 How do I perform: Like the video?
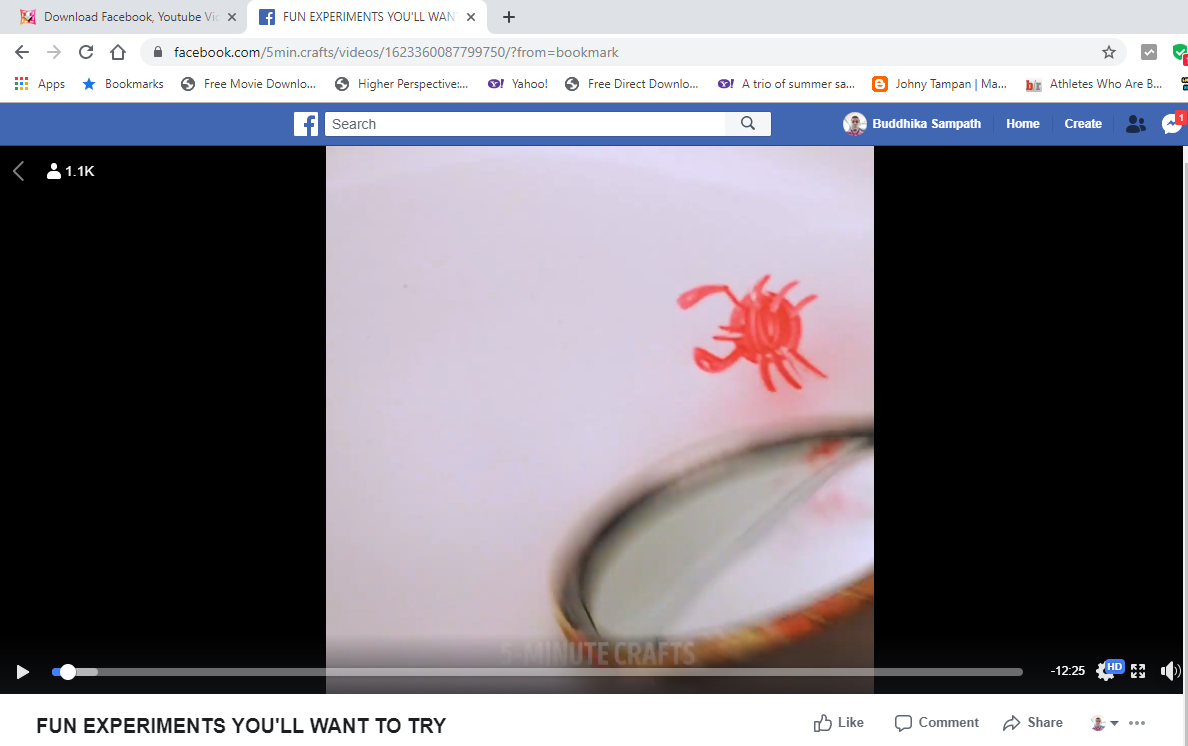point(839,723)
